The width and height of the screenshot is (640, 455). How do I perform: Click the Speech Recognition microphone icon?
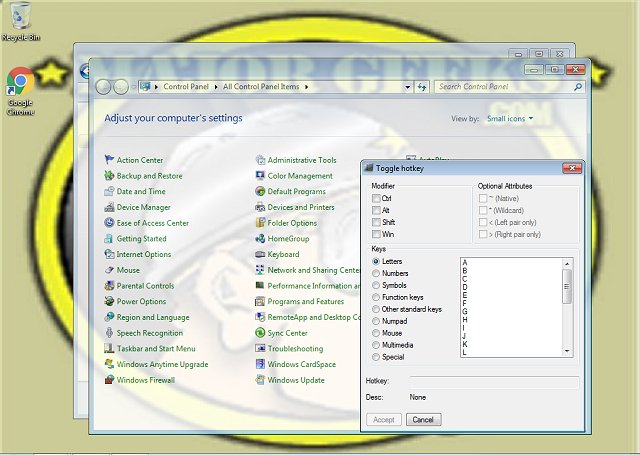click(109, 333)
